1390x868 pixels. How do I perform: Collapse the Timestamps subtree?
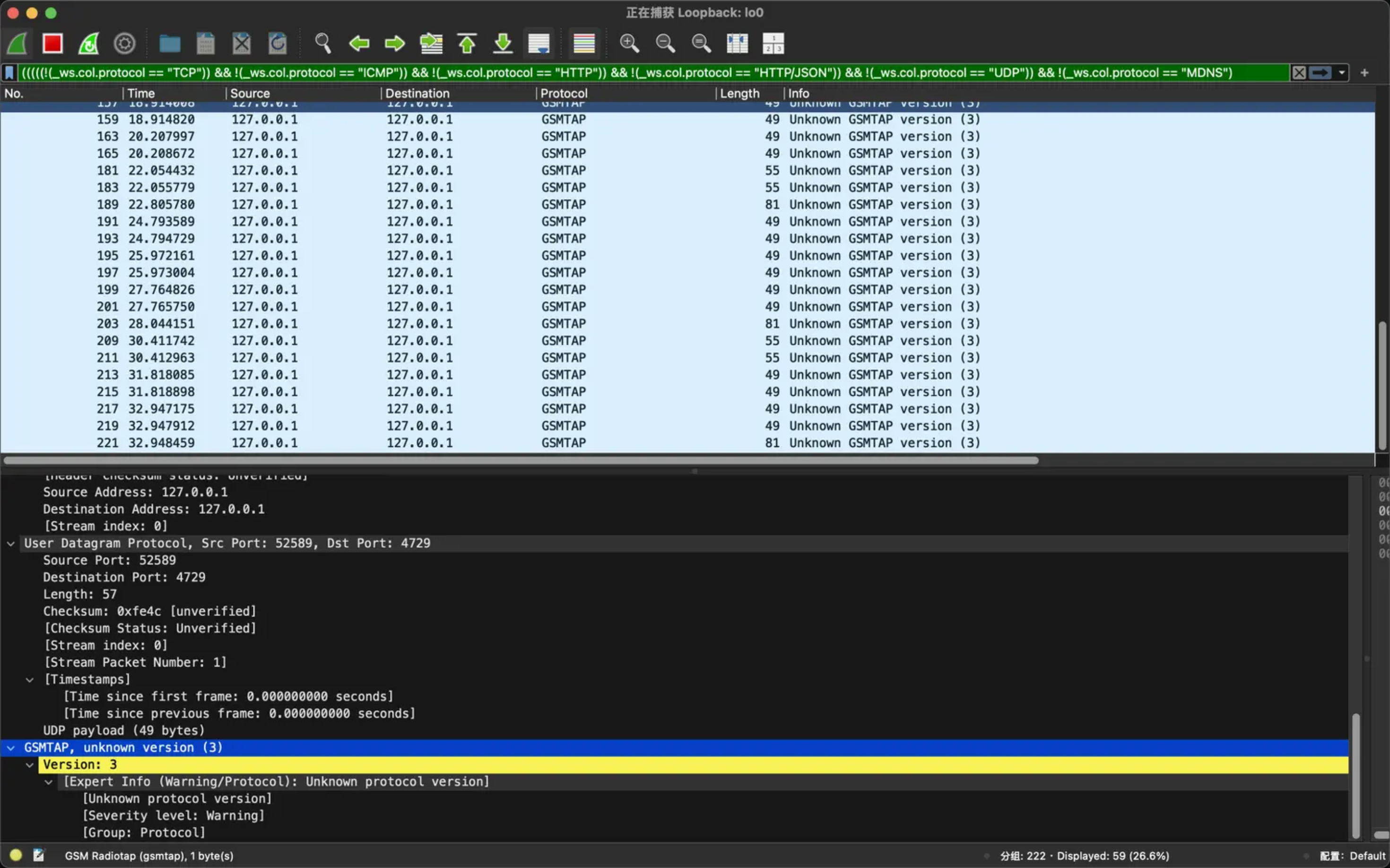pyautogui.click(x=30, y=680)
